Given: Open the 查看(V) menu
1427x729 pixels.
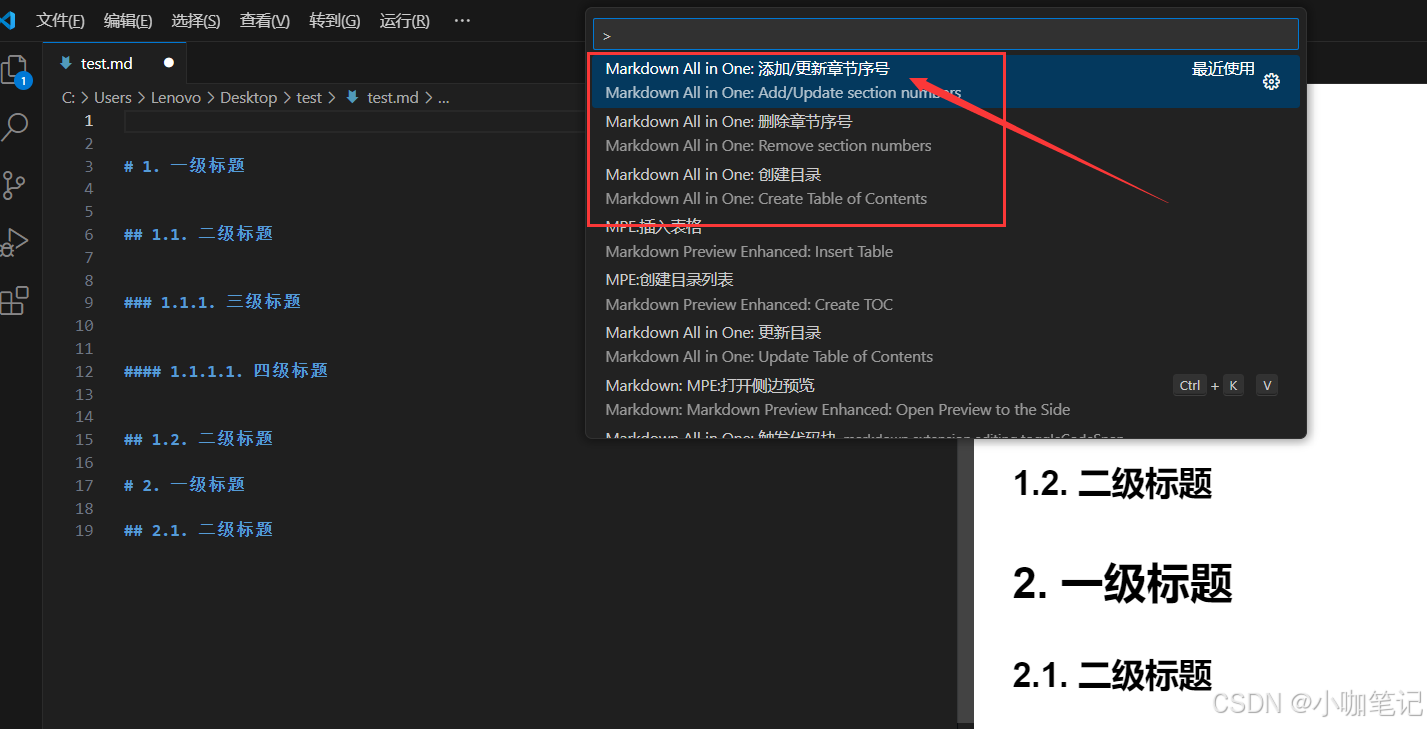Looking at the screenshot, I should (x=265, y=21).
